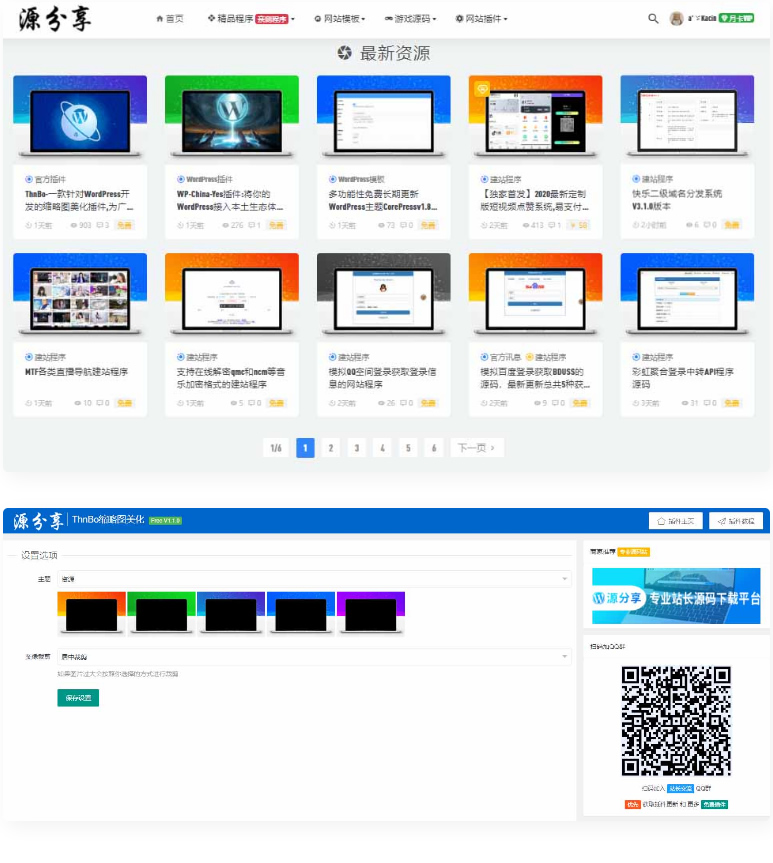Viewport: 773px width, 863px height.
Task: Open the 网站插件 menu item
Action: (481, 19)
